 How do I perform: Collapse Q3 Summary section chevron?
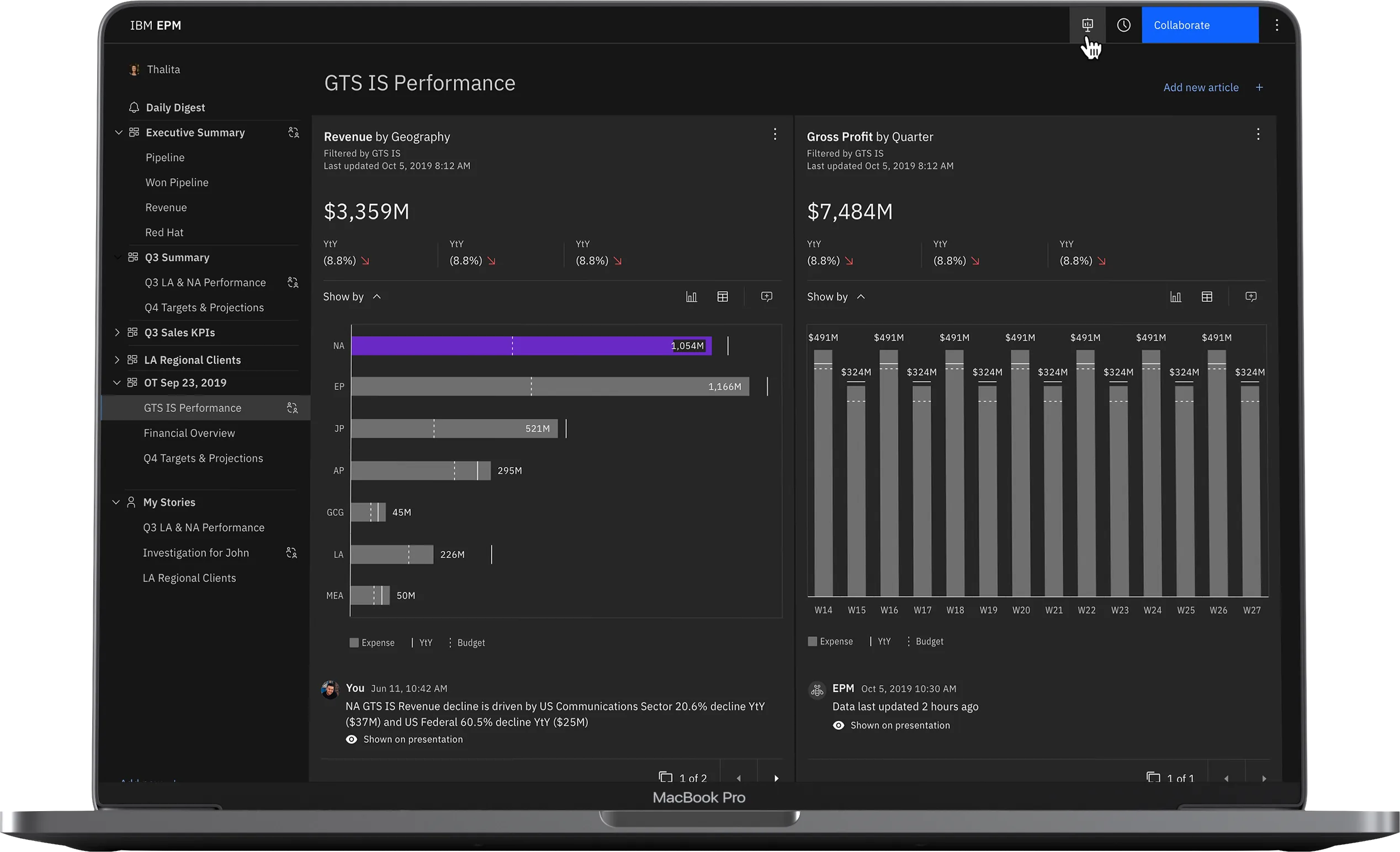coord(118,257)
